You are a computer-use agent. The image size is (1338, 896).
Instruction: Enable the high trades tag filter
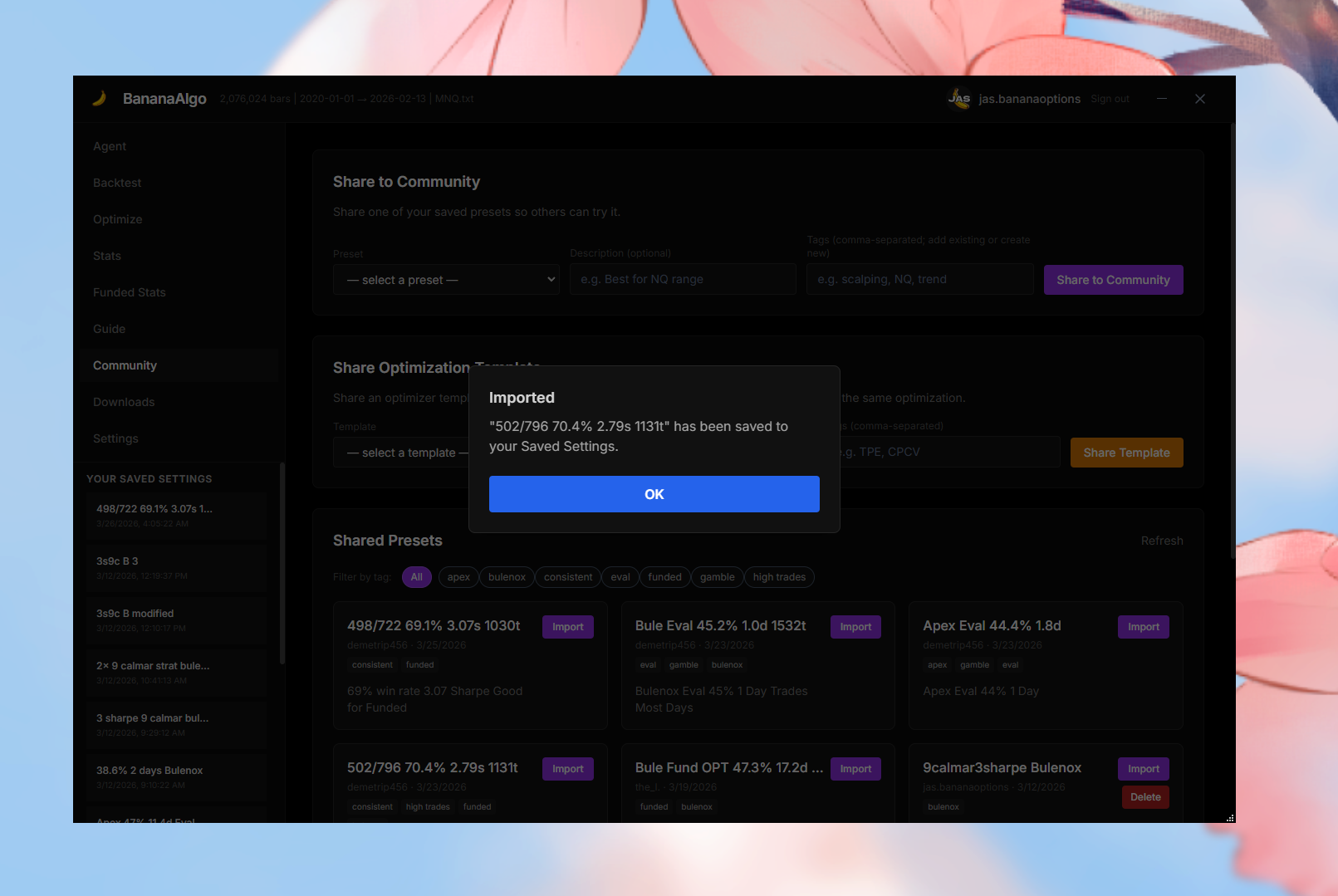[x=778, y=576]
